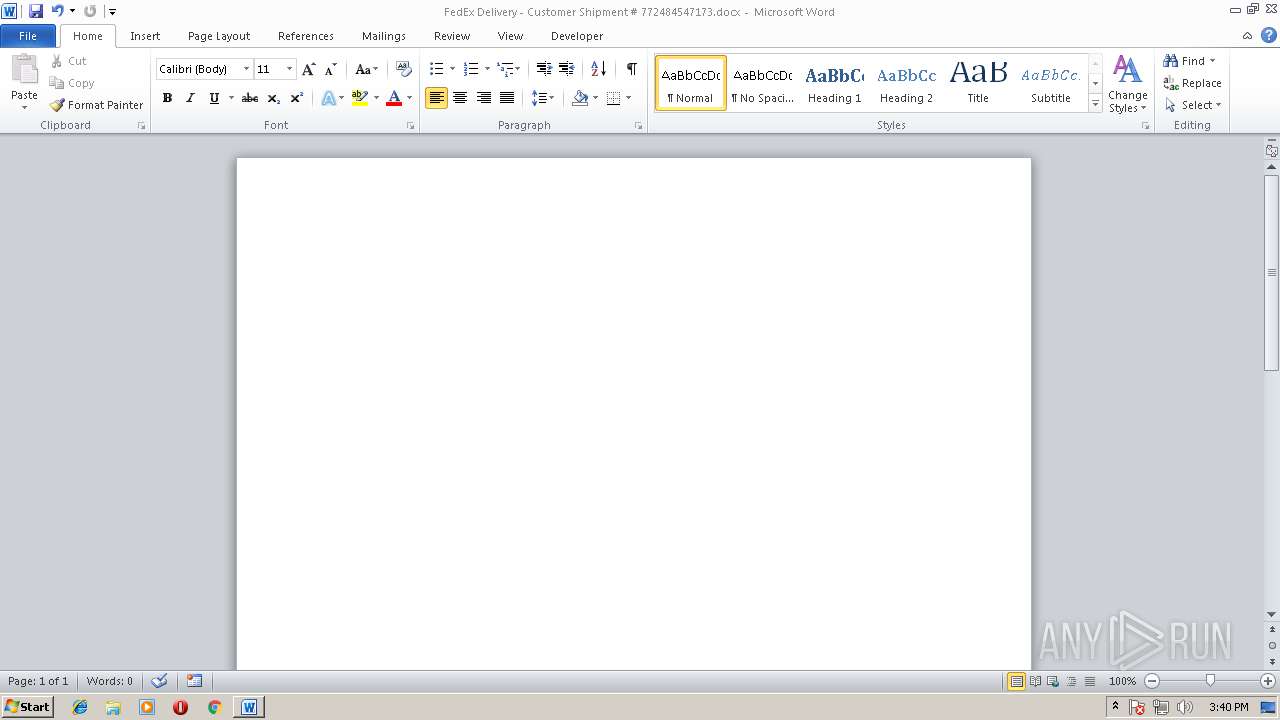This screenshot has height=720, width=1280.
Task: Click the 100% zoom level button
Action: point(1122,681)
